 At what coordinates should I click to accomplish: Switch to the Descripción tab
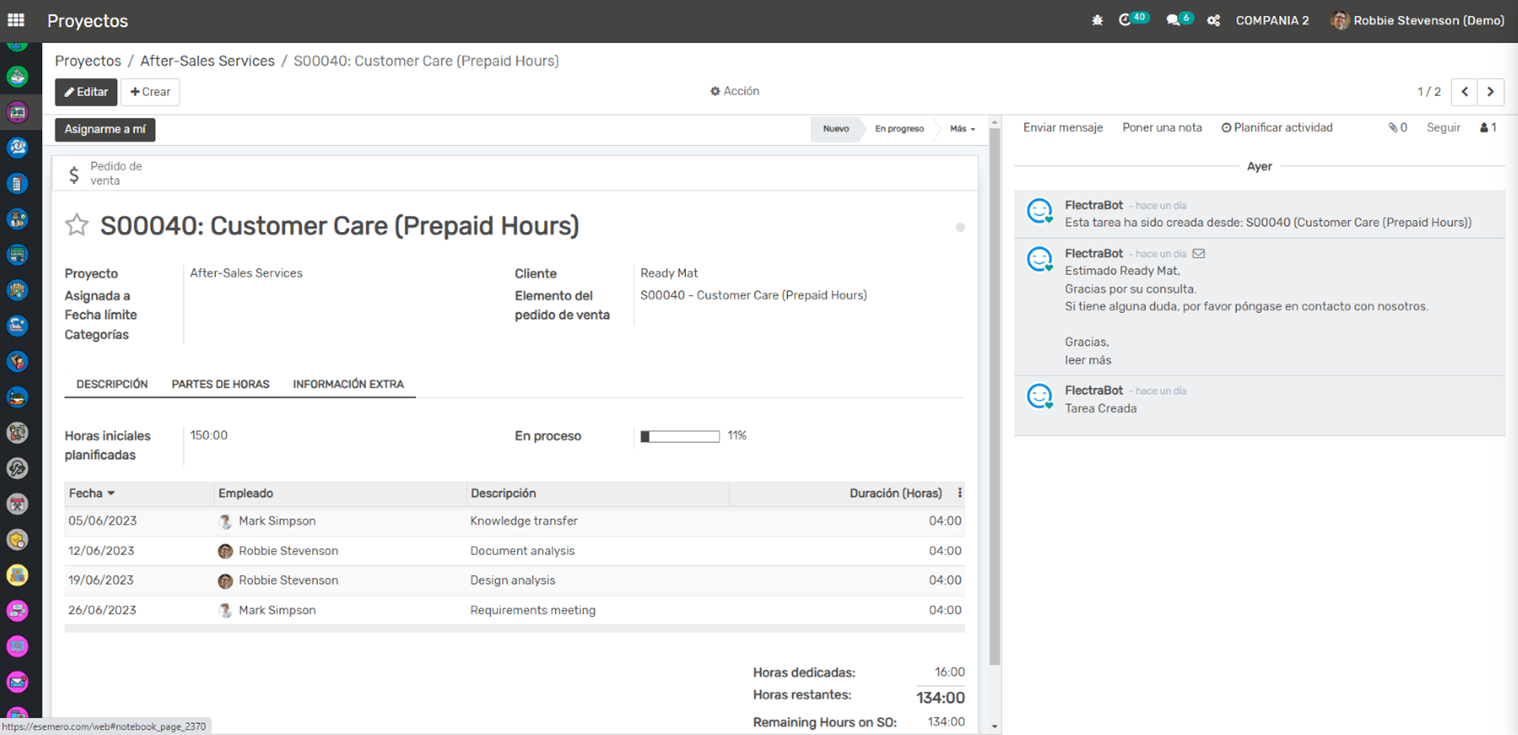pyautogui.click(x=112, y=384)
